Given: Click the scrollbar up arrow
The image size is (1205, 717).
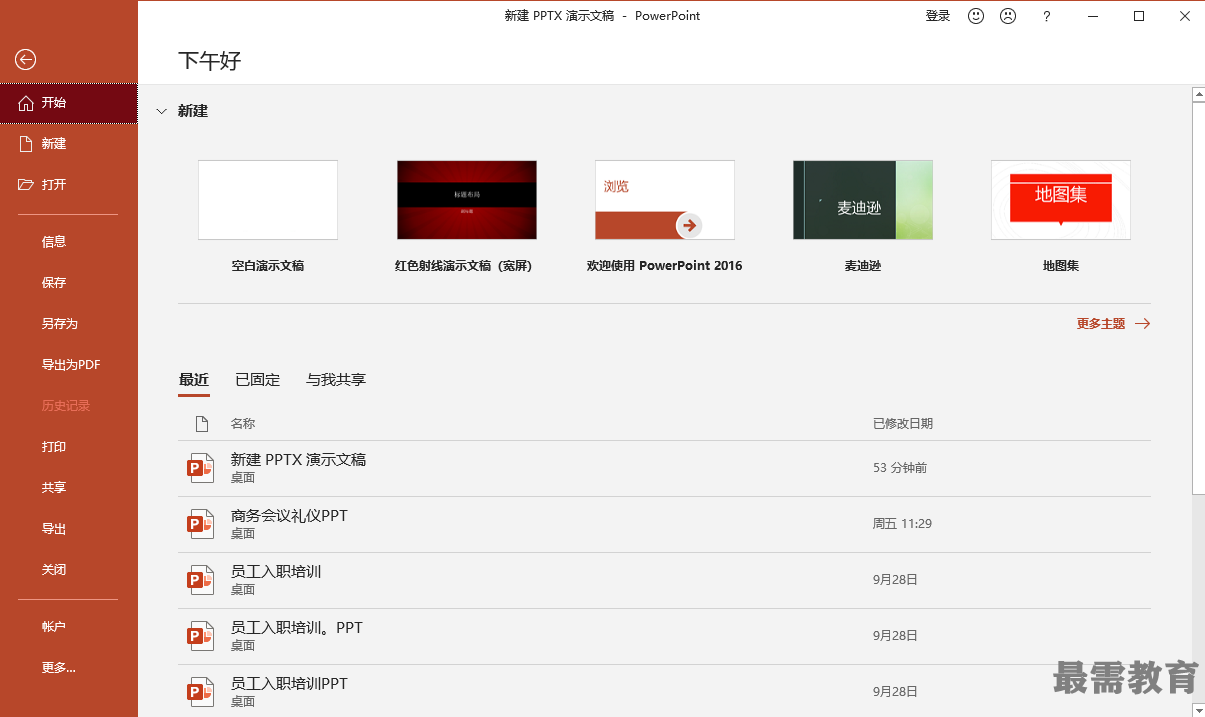Looking at the screenshot, I should pos(1199,94).
